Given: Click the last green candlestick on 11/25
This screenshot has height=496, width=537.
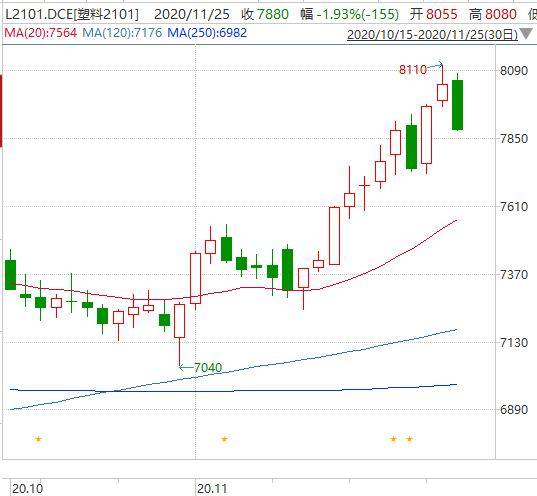Looking at the screenshot, I should coord(458,105).
